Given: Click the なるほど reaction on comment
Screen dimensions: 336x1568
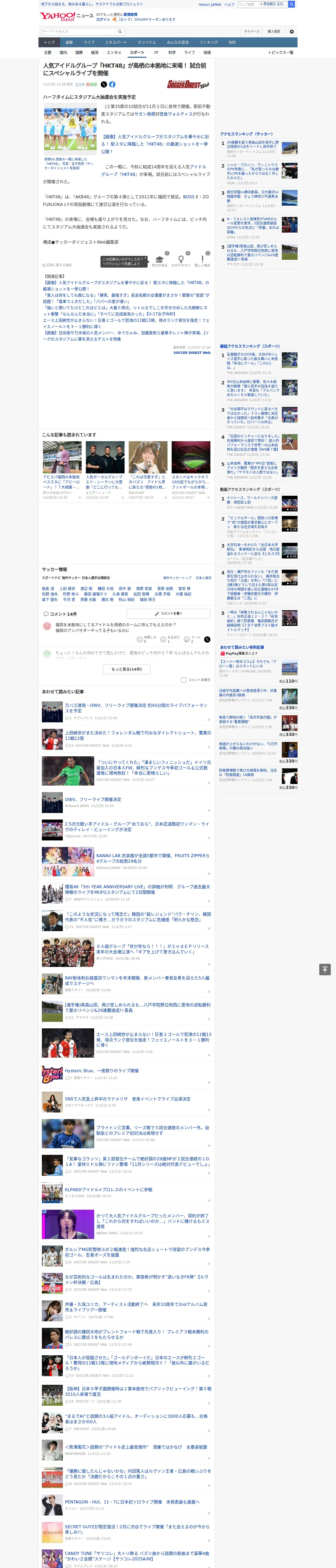Looking at the screenshot, I should pyautogui.click(x=171, y=639).
